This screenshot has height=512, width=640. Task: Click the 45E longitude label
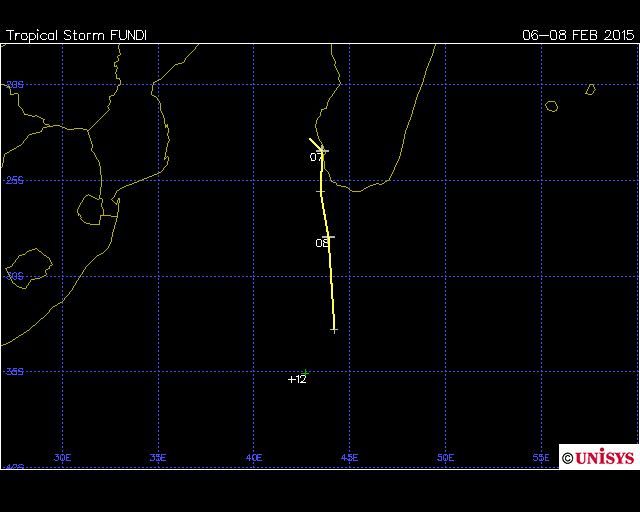tap(350, 457)
